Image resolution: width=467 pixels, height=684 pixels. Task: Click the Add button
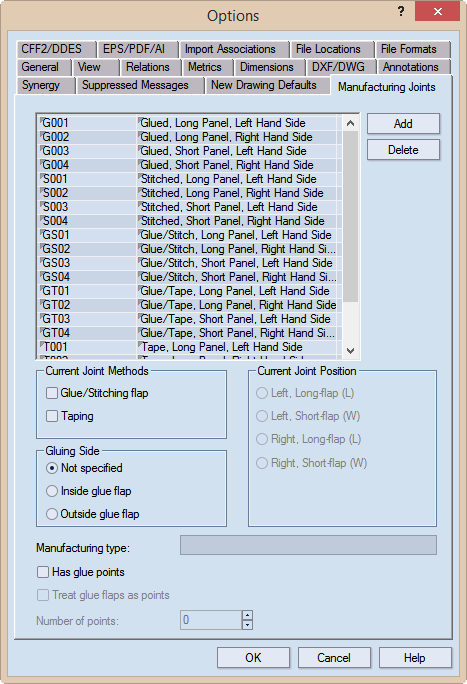pyautogui.click(x=403, y=124)
